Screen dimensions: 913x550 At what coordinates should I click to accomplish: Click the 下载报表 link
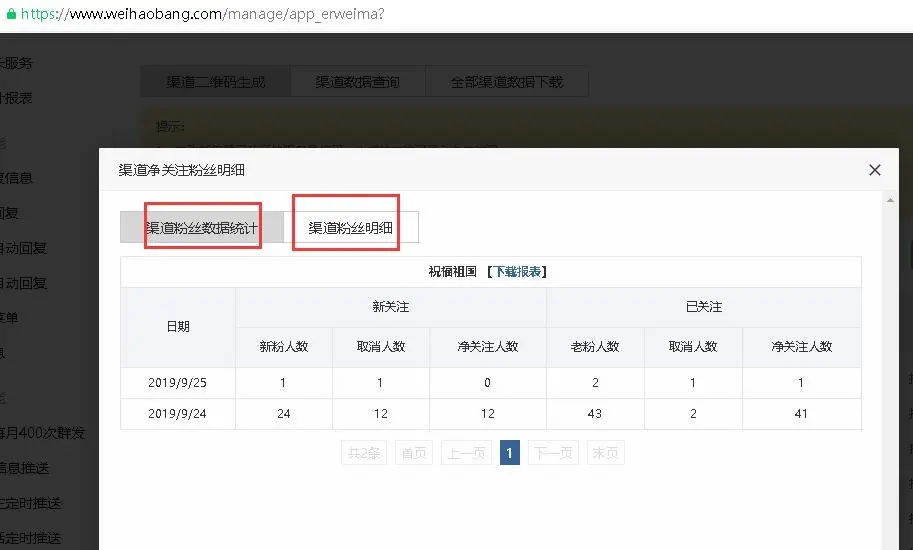518,272
